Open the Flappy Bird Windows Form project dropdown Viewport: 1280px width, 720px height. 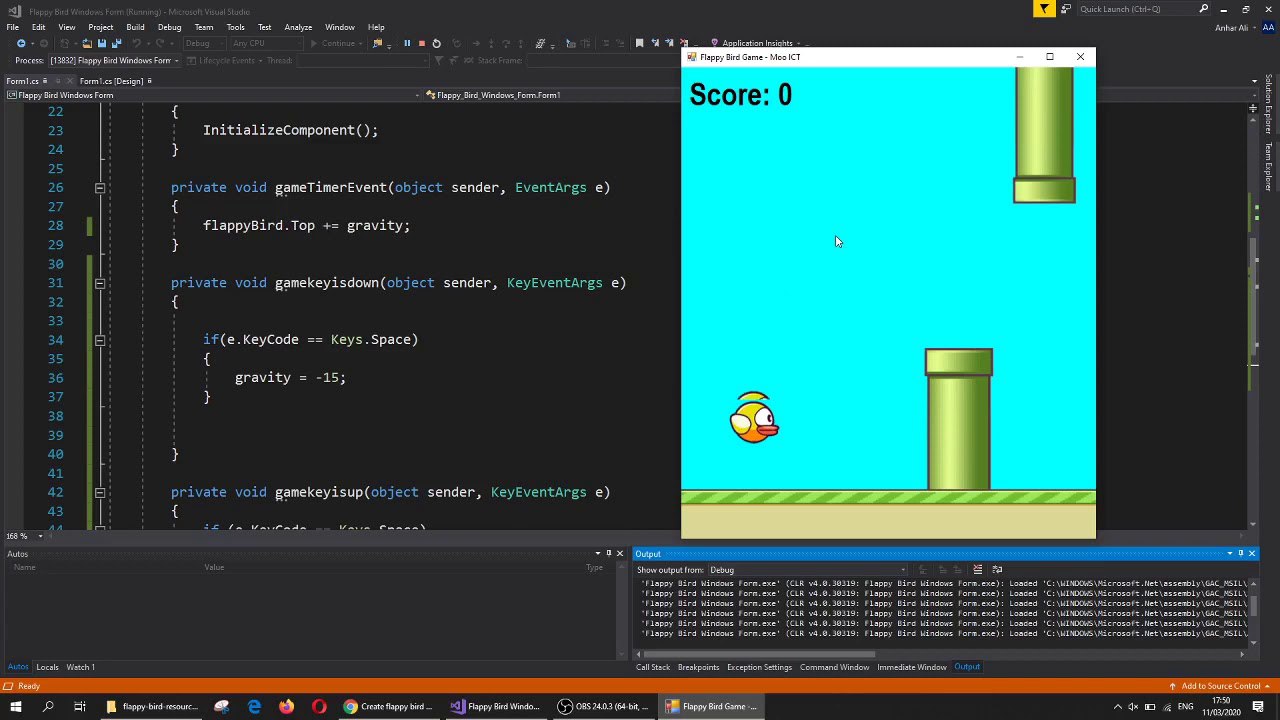click(x=213, y=95)
